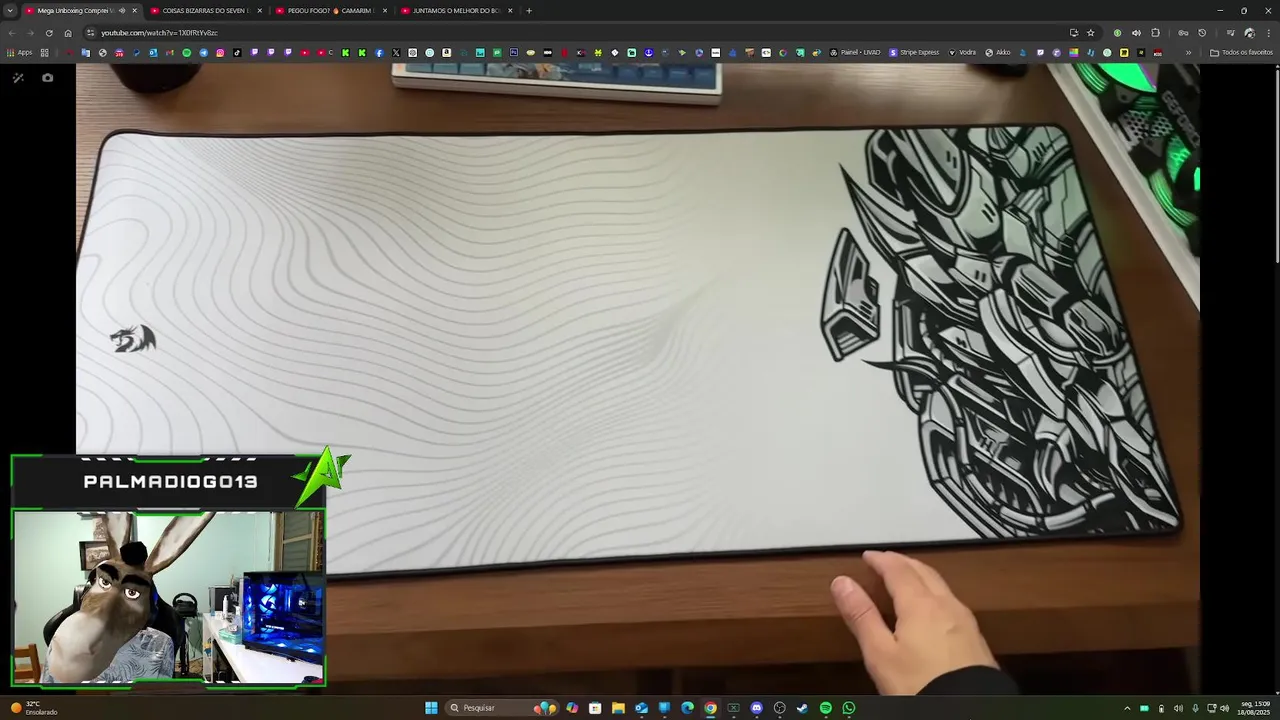This screenshot has width=1280, height=720.
Task: Open the browser media/volume control extension
Action: pyautogui.click(x=1136, y=33)
